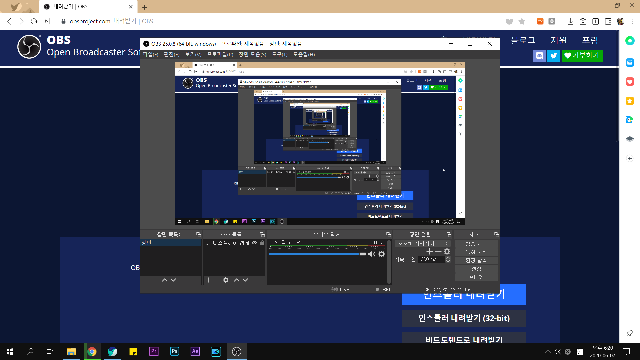640x360 pixels.
Task: Expand the system tray hidden icons chevron
Action: pos(548,351)
